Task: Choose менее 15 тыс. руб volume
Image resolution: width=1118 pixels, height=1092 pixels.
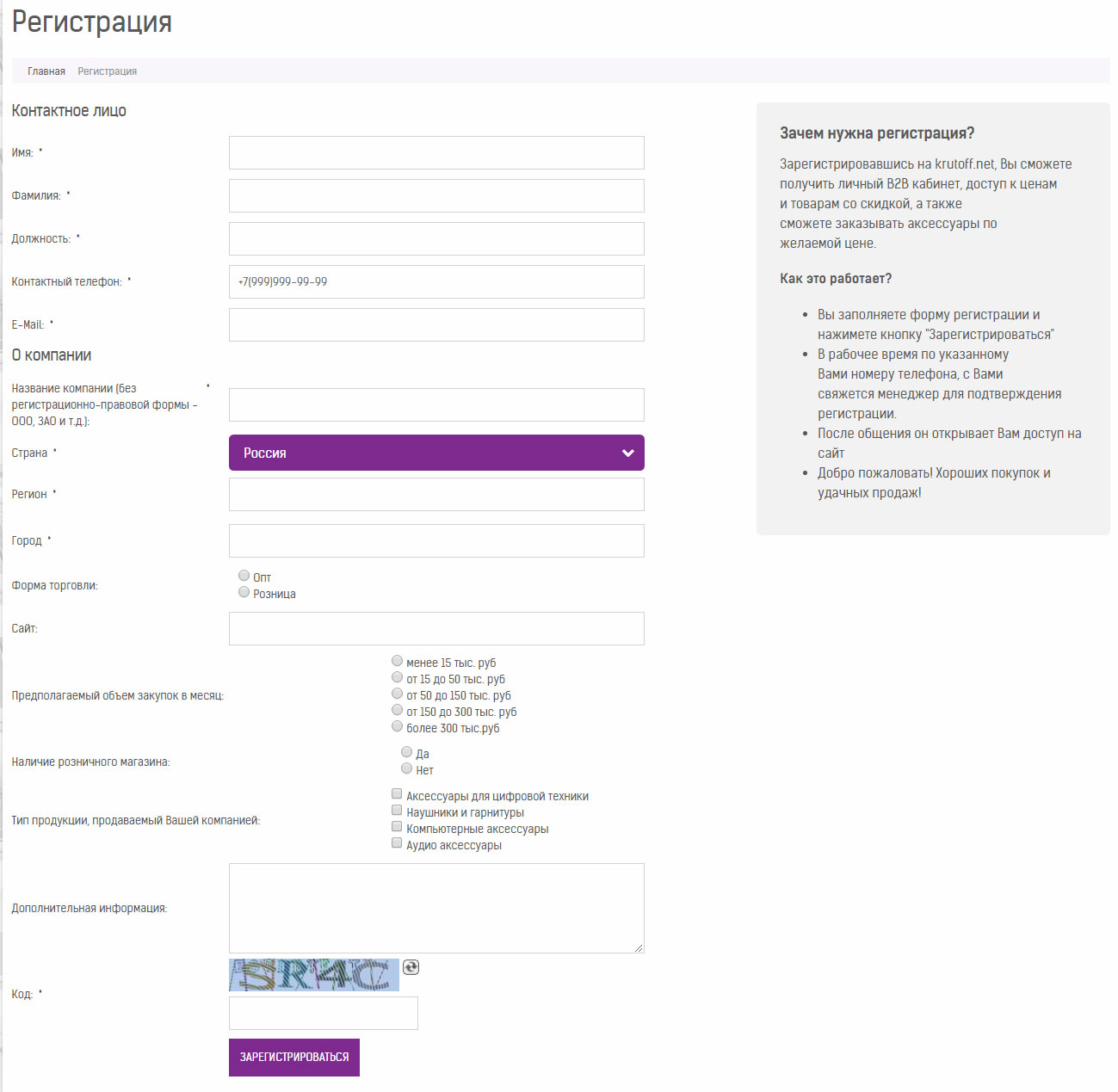Action: pyautogui.click(x=397, y=661)
